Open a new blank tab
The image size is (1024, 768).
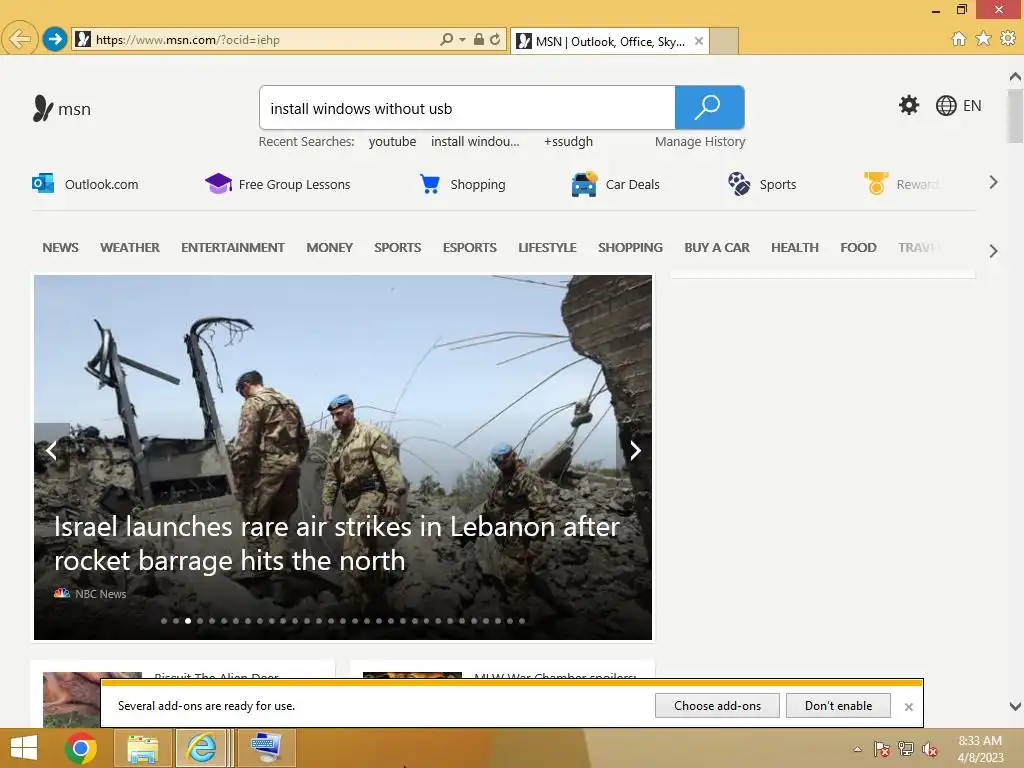(x=724, y=41)
